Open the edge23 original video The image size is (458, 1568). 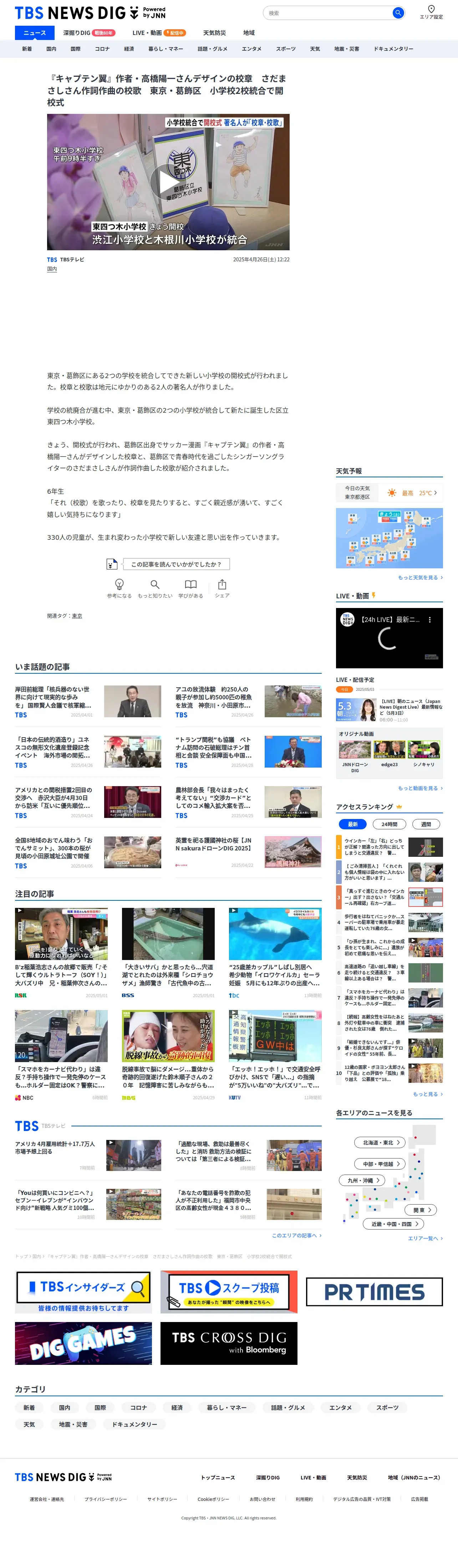(389, 754)
